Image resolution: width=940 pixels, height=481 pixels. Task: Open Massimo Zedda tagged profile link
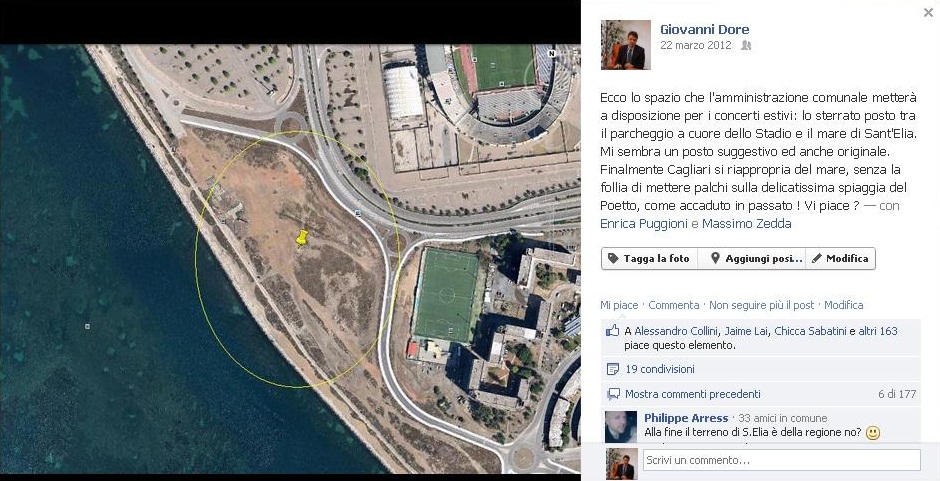tap(746, 224)
